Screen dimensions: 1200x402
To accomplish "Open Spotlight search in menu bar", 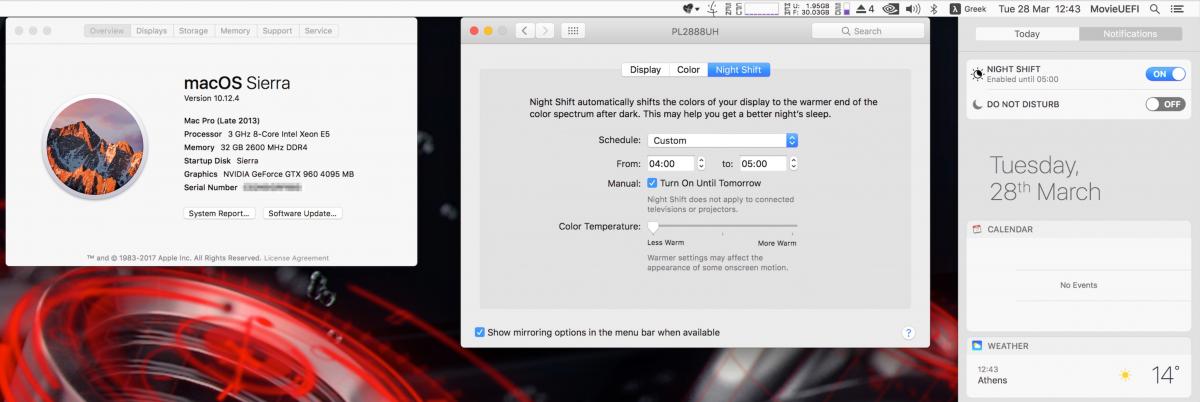I will tap(1155, 8).
